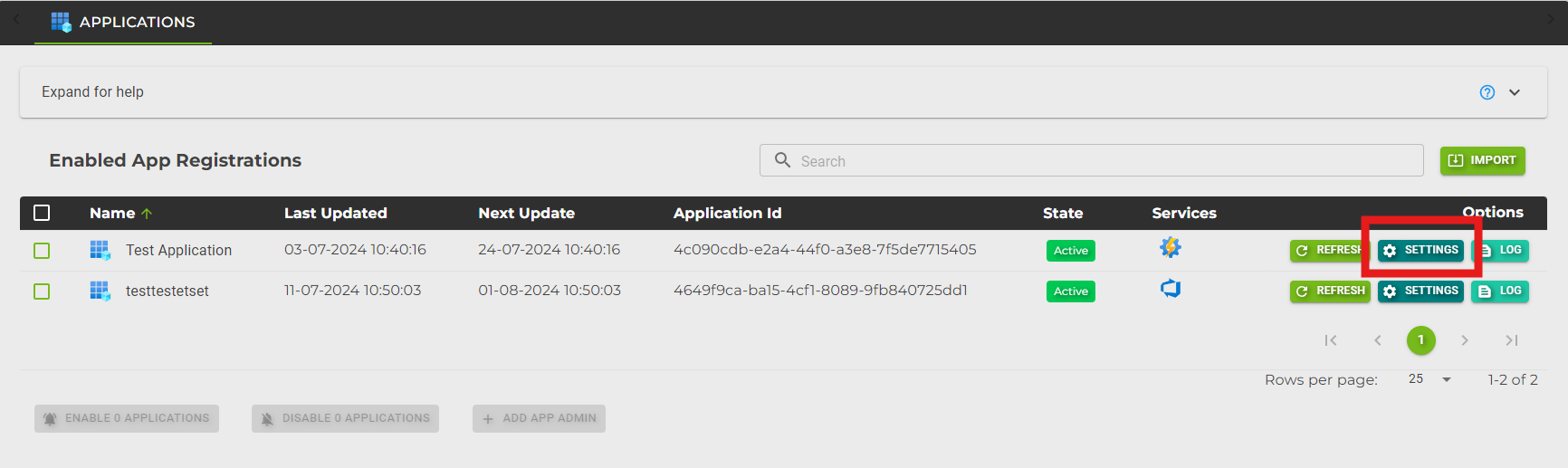
Task: Click the help question mark icon
Action: 1487,92
